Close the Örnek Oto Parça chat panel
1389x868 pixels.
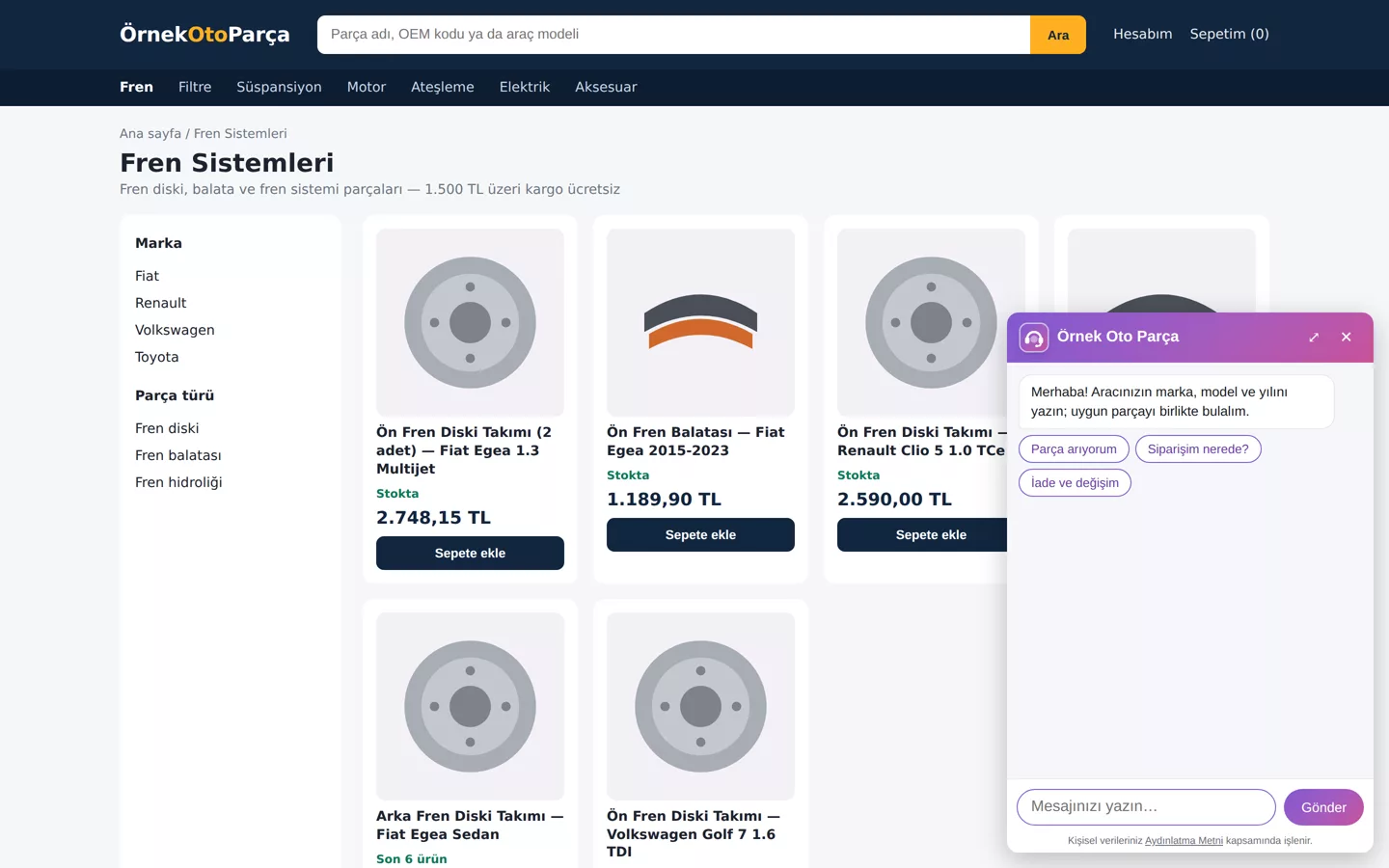(x=1347, y=338)
